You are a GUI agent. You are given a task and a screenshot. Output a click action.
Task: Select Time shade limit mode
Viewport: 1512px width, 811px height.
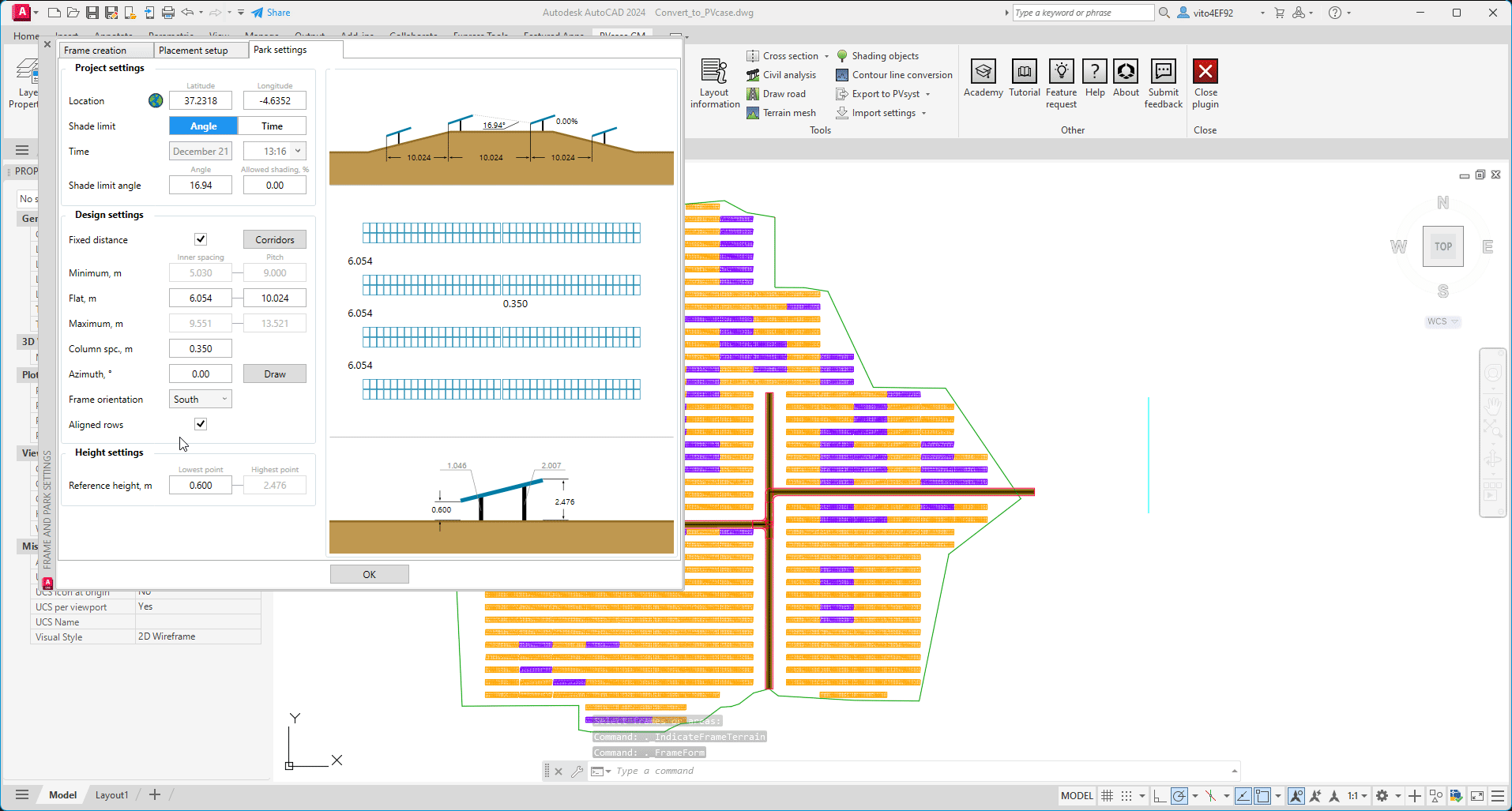coord(272,126)
